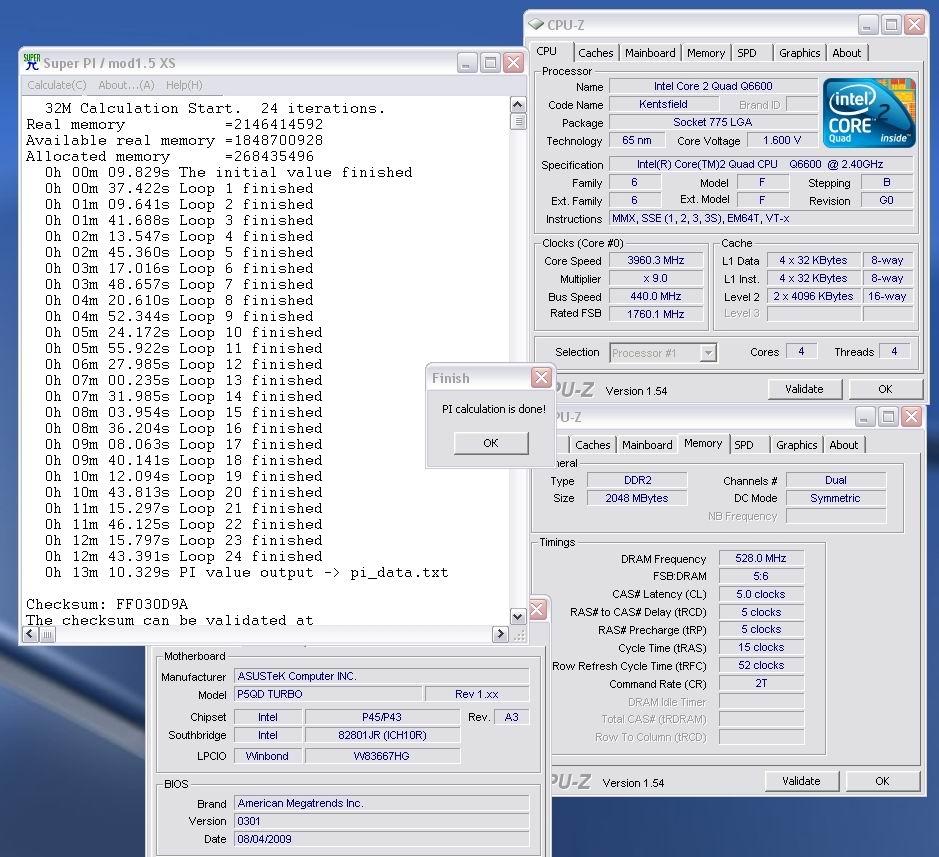Screen dimensions: 939x857
Task: Click the Multiplier value x 9.0
Action: pos(656,278)
